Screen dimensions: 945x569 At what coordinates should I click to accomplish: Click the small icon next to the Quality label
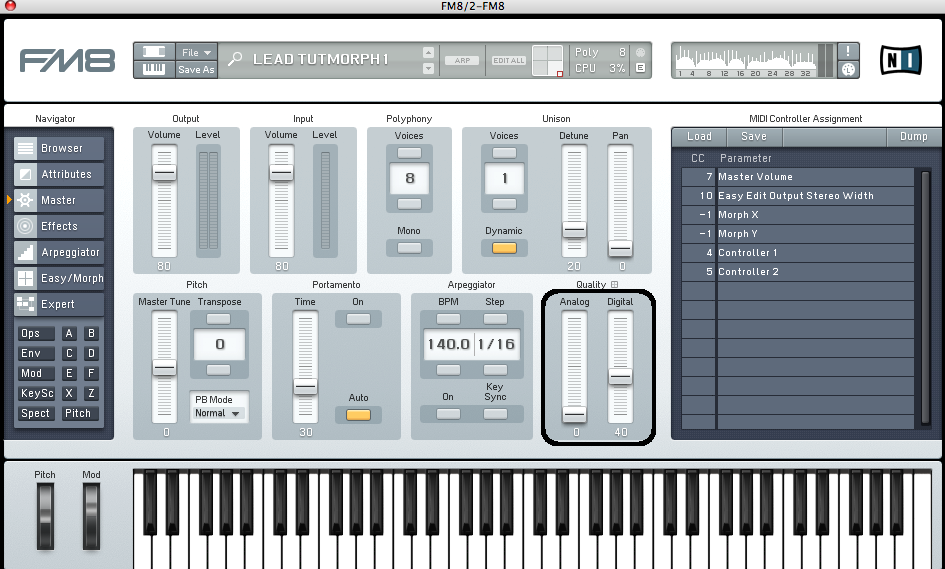point(614,284)
